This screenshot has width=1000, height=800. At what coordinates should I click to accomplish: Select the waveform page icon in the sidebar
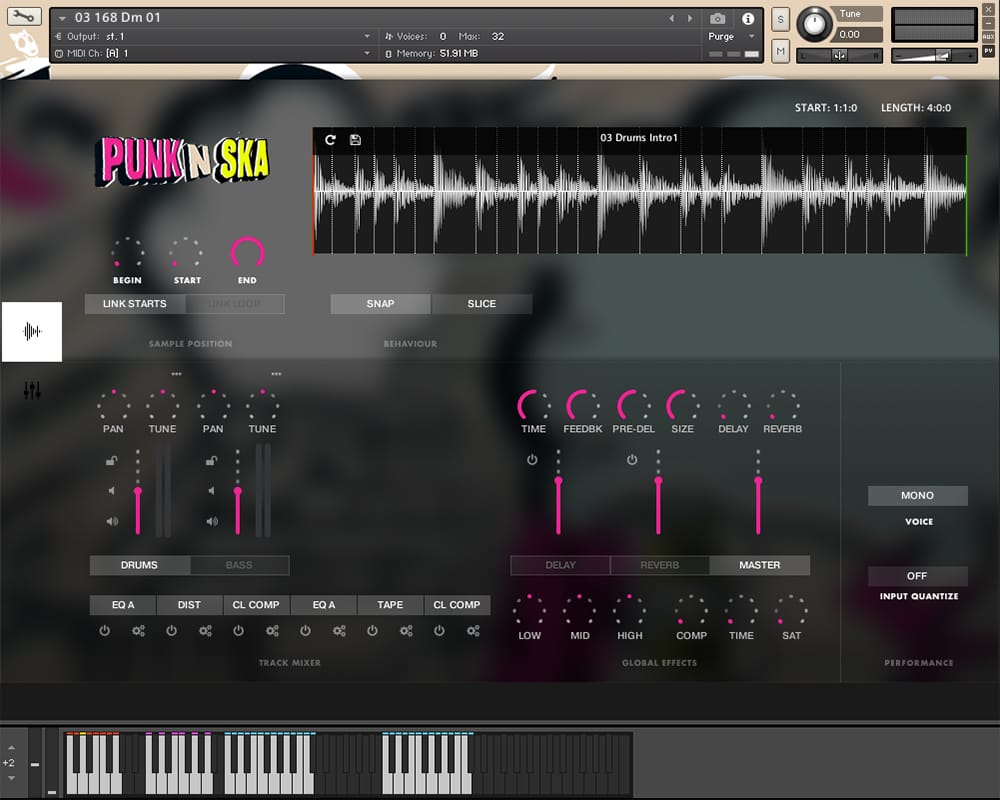tap(32, 331)
